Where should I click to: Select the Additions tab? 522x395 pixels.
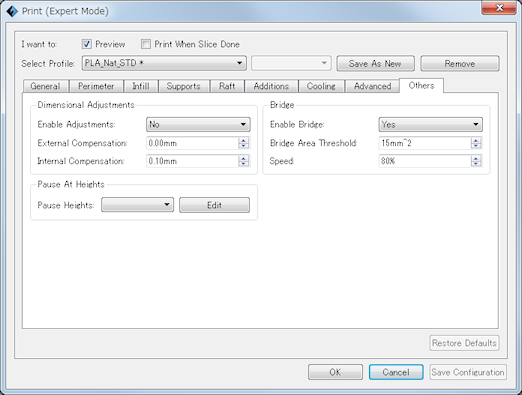coord(271,86)
